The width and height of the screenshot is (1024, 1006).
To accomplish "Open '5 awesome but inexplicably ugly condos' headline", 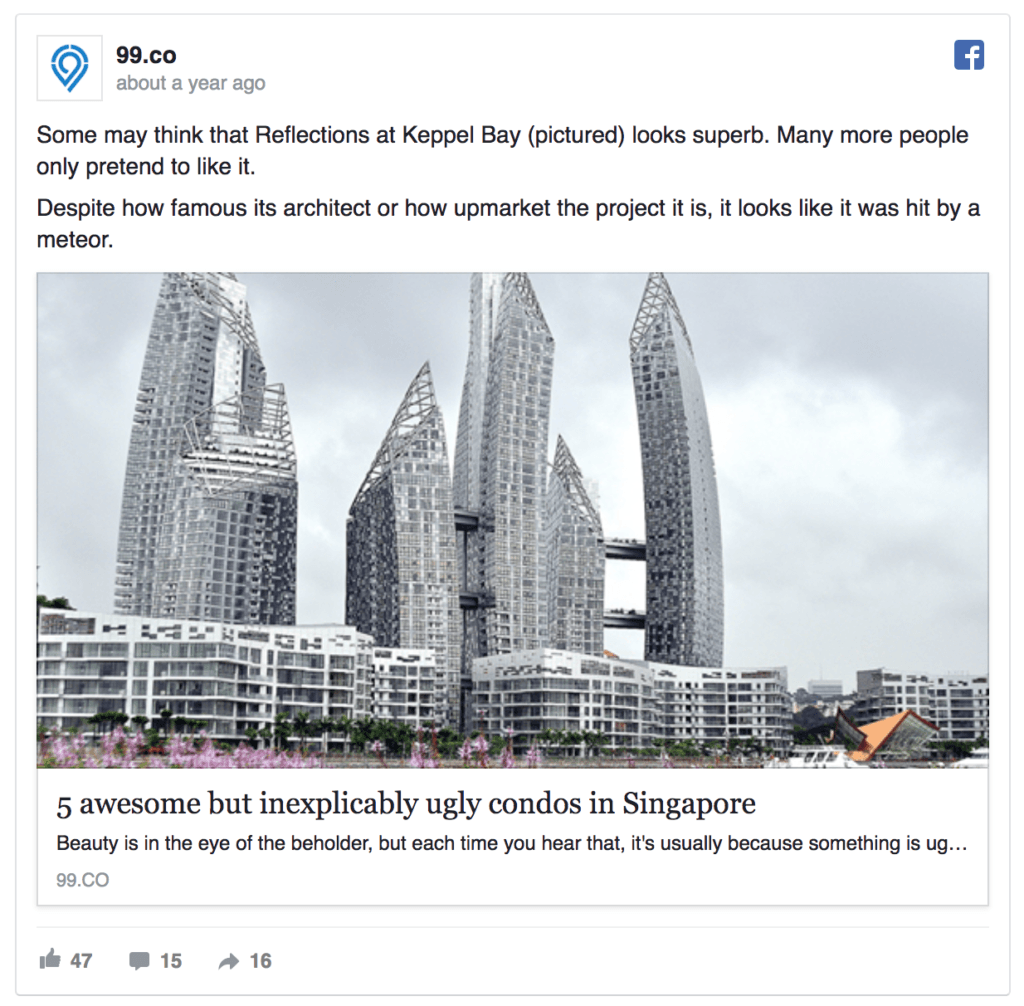I will pos(406,803).
